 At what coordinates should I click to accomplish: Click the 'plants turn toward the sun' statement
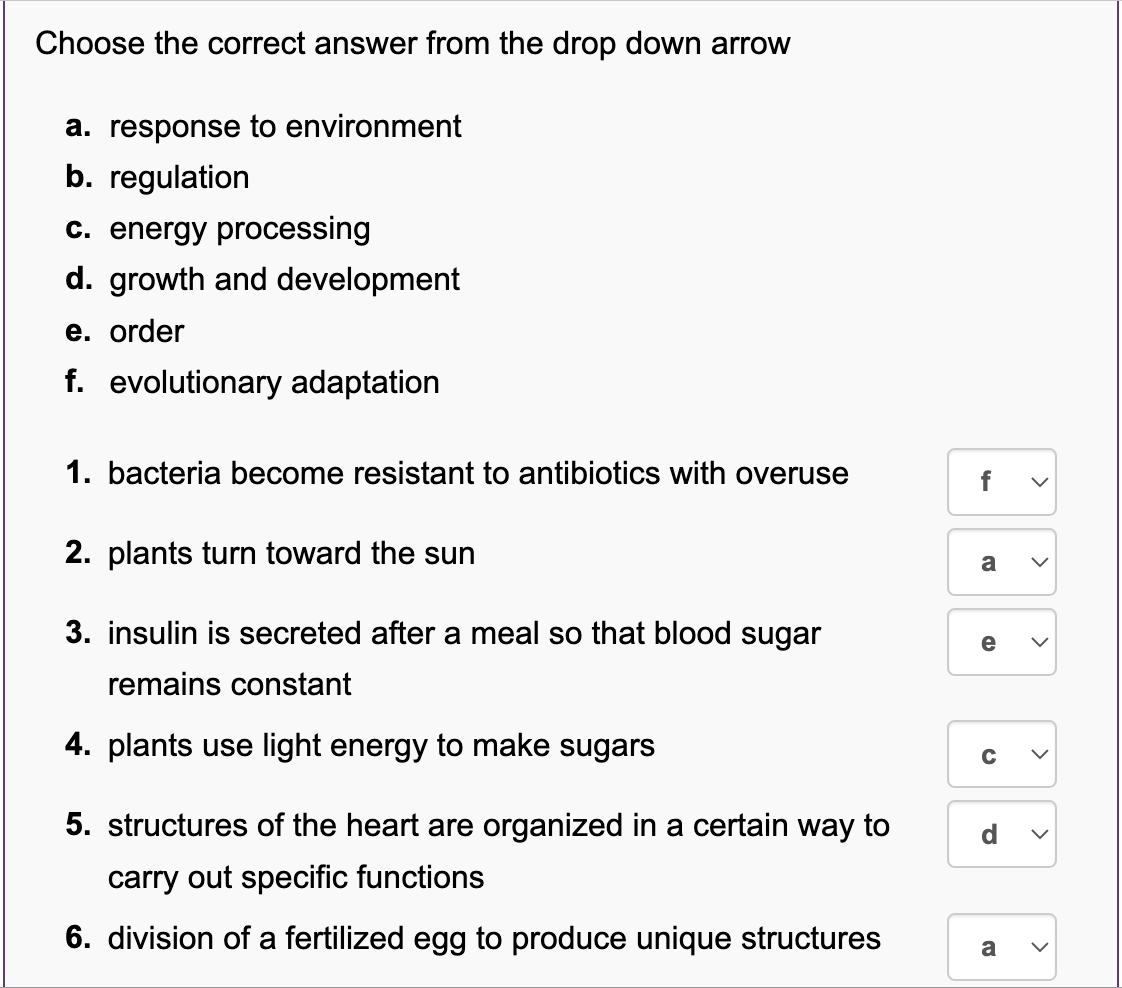click(x=291, y=554)
